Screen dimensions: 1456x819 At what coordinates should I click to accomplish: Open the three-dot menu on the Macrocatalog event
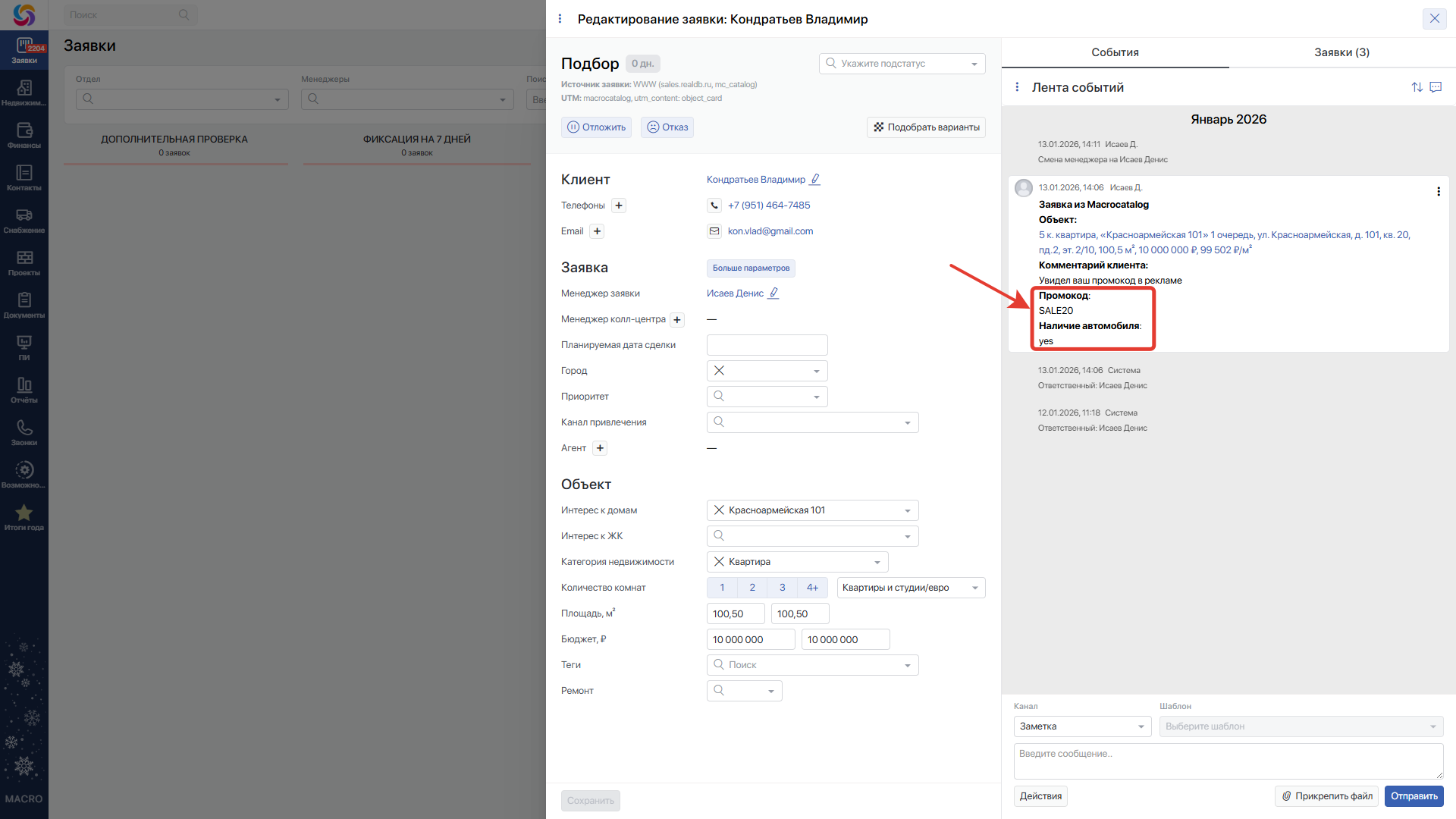tap(1438, 192)
